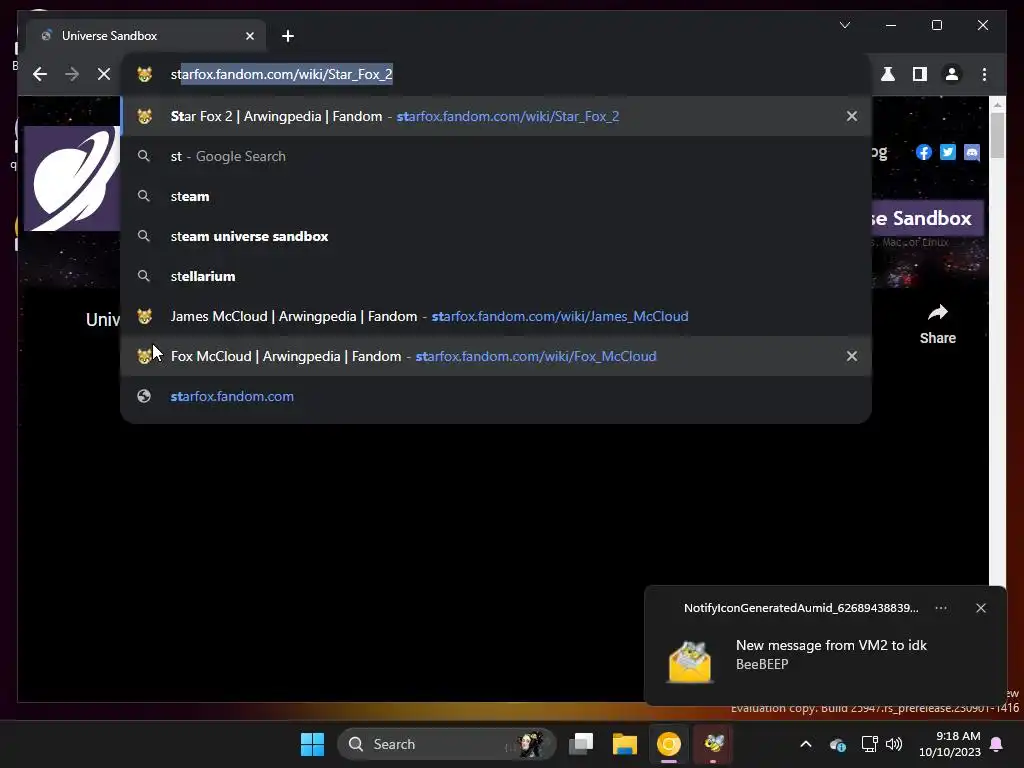
Task: Switch to Chrome Canary taskbar icon
Action: point(669,744)
